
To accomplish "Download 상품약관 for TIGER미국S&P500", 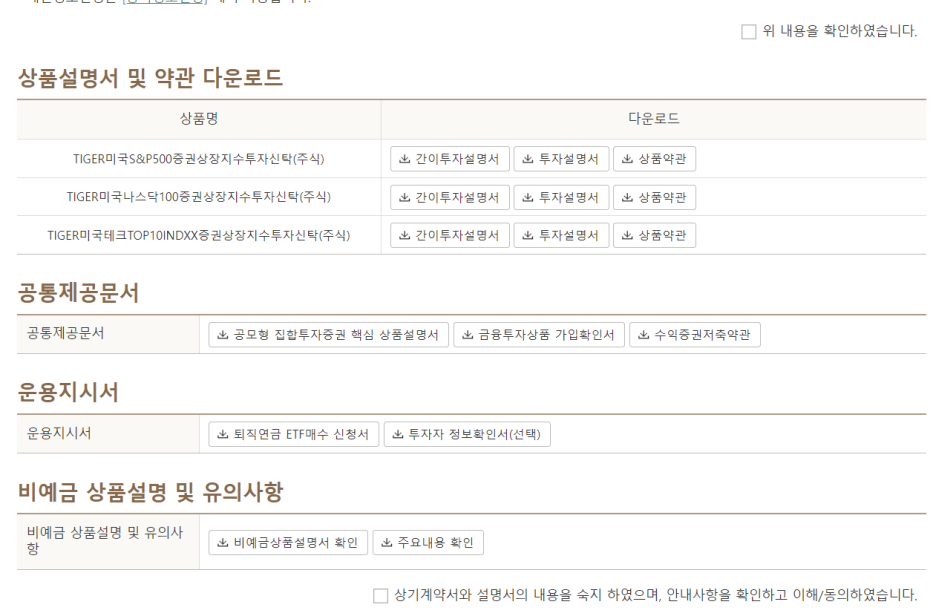I will point(654,159).
